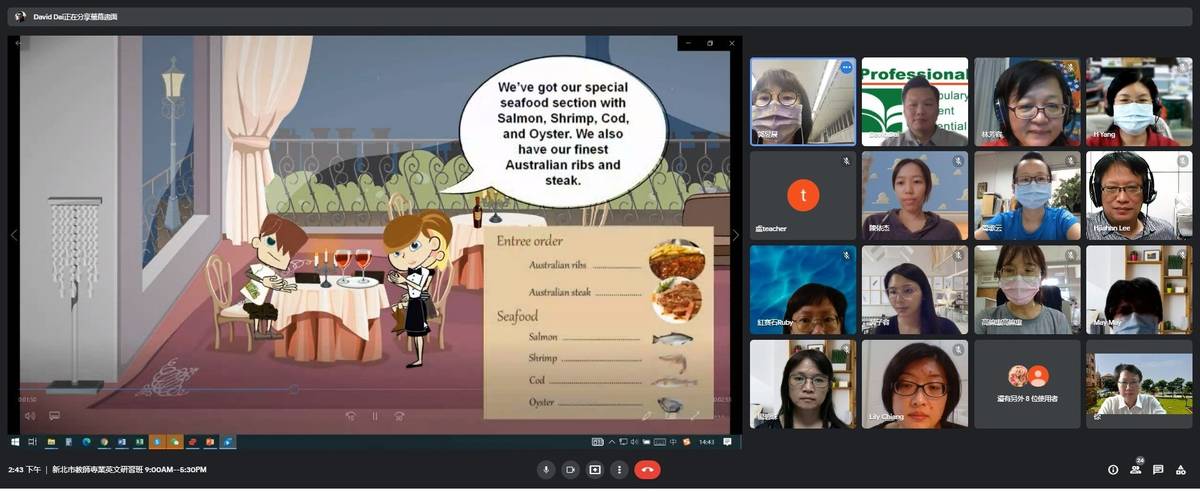Screen dimensions: 1200x491
Task: Open the activities shapes icon
Action: (x=1181, y=469)
